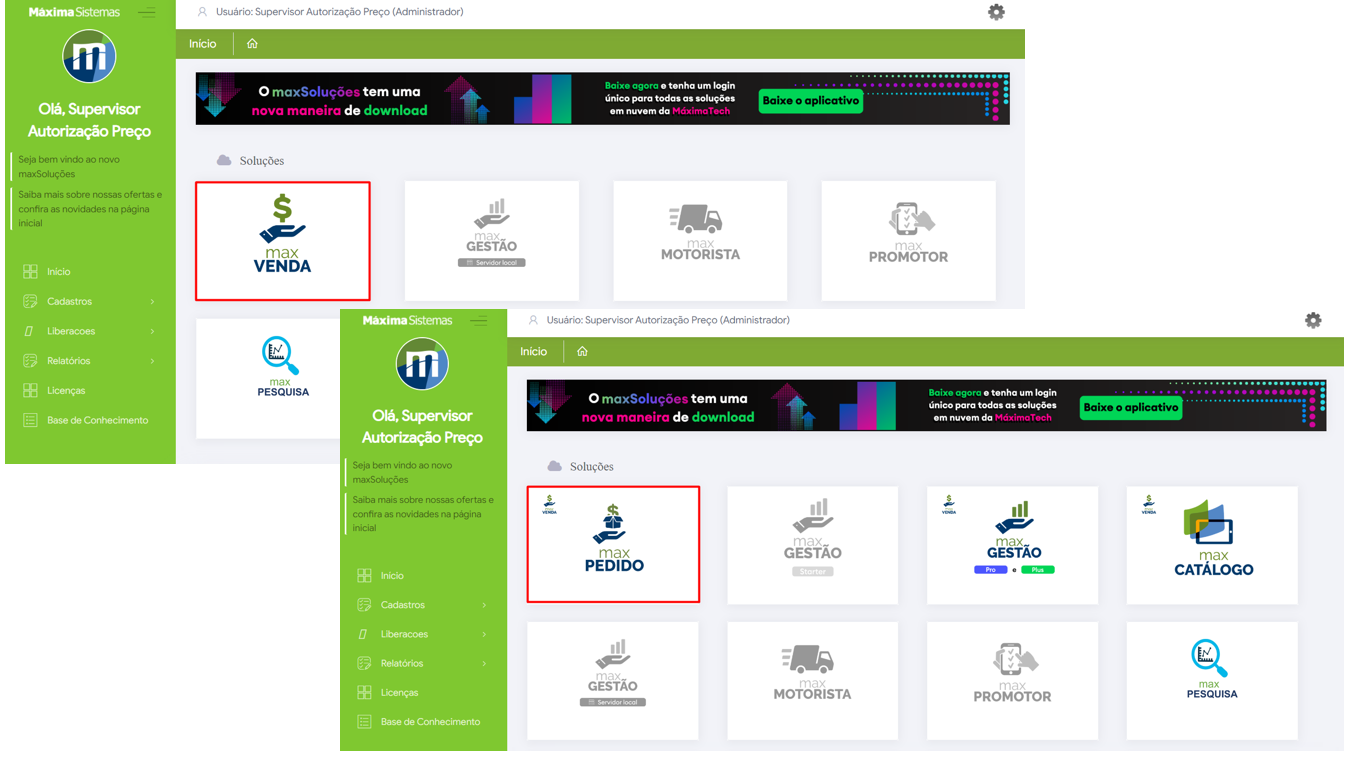Switch to the Início tab in back window
1349x757 pixels.
pyautogui.click(x=203, y=44)
